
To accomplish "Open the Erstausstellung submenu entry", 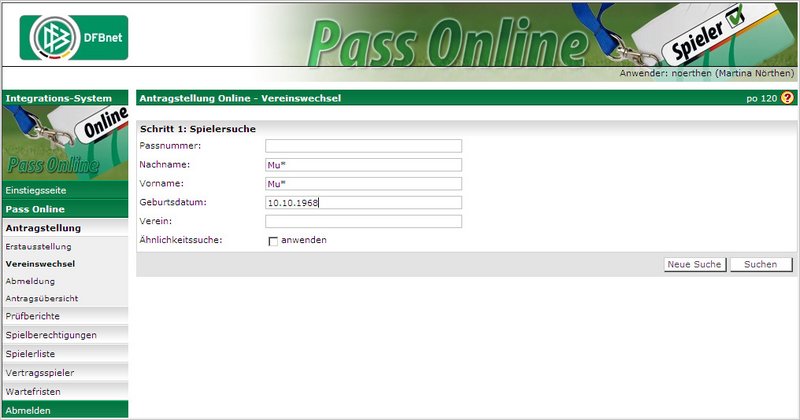I will (38, 246).
